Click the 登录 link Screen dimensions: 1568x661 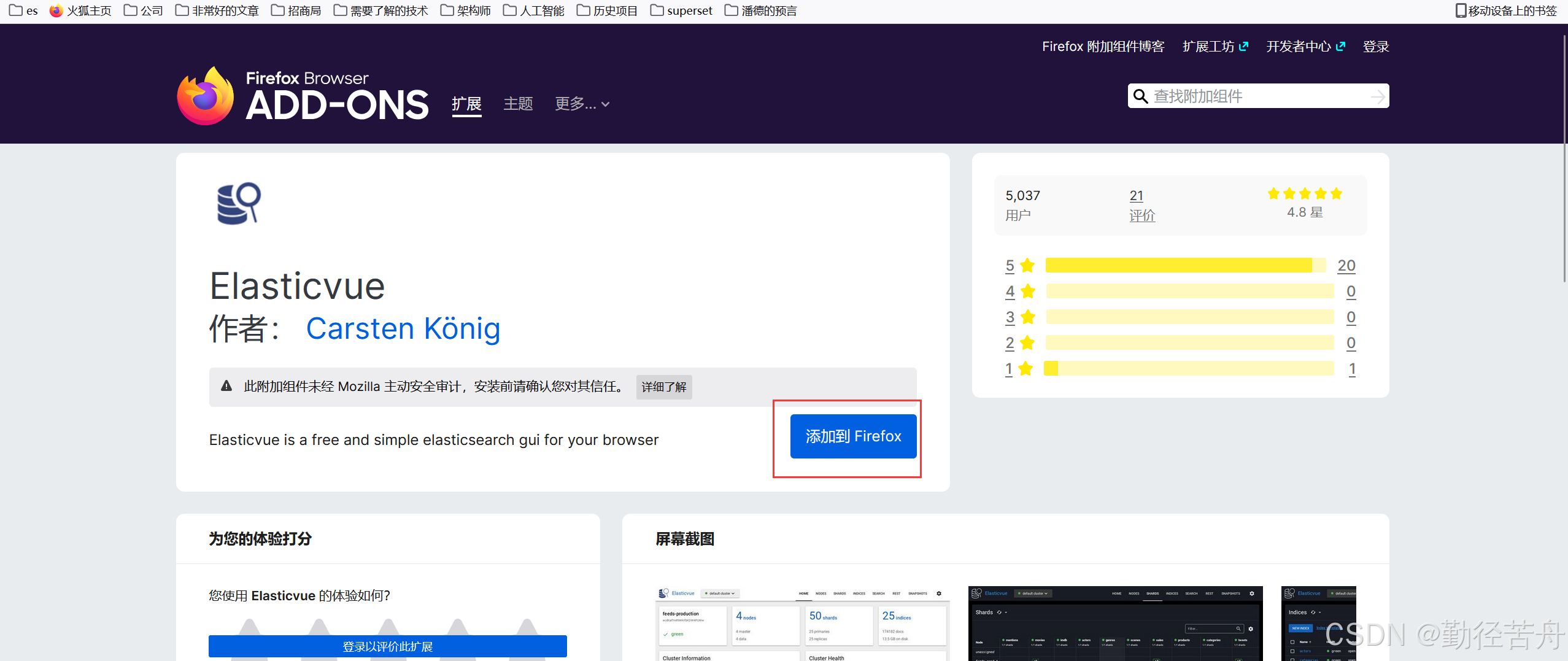pos(1376,47)
